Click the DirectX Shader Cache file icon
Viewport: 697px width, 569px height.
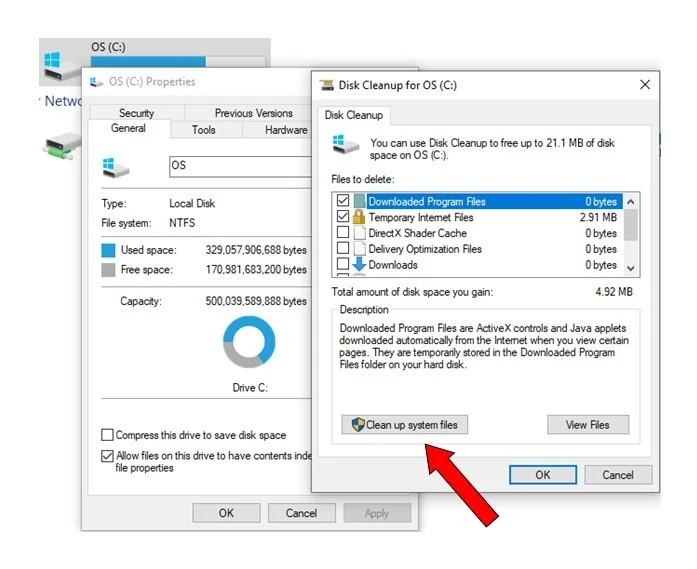point(359,233)
